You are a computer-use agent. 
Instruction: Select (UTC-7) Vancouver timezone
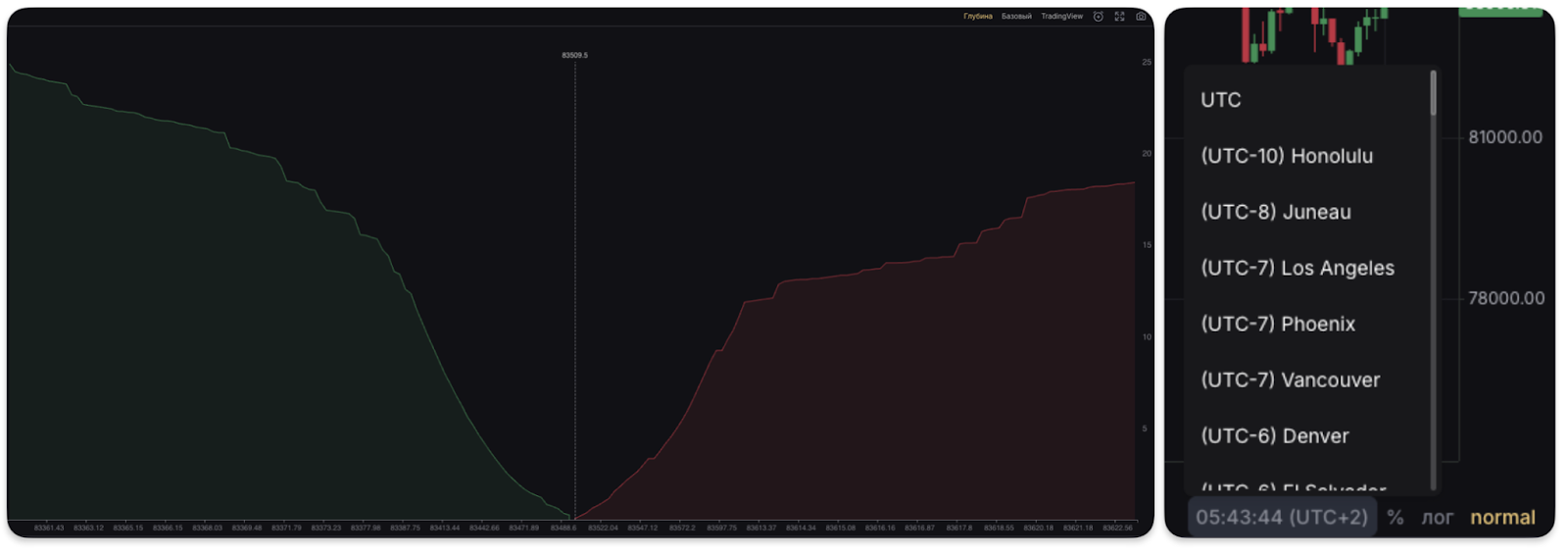tap(1291, 379)
